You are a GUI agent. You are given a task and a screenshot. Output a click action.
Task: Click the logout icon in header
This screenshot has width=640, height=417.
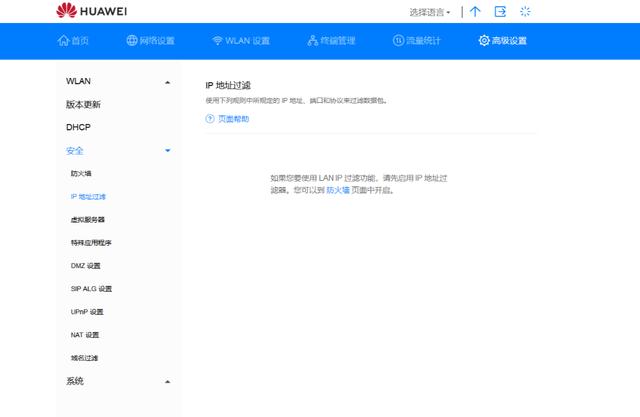pos(500,11)
